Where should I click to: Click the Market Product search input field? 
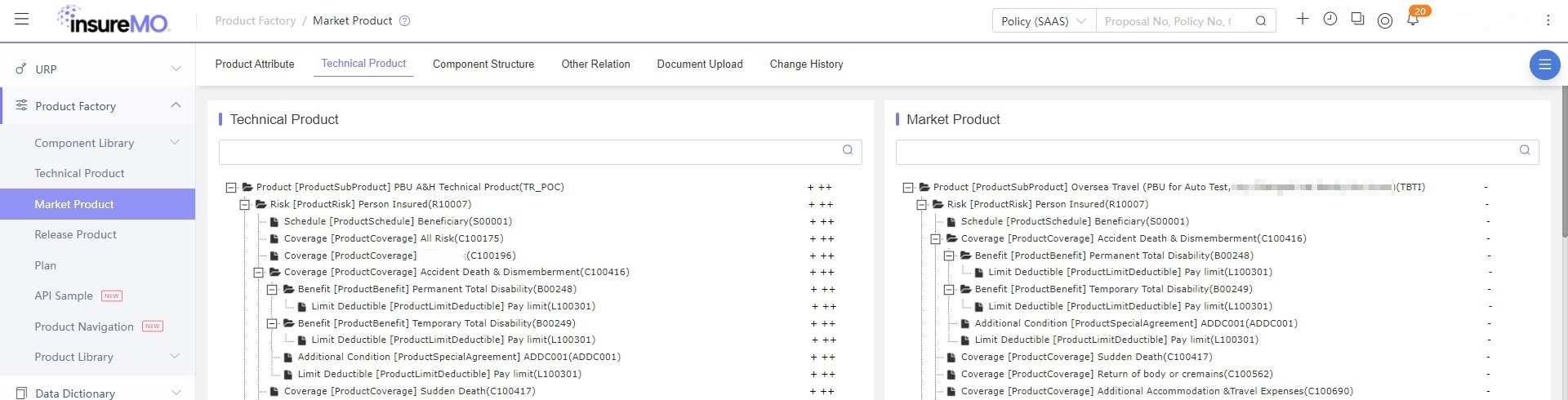pyautogui.click(x=1205, y=152)
